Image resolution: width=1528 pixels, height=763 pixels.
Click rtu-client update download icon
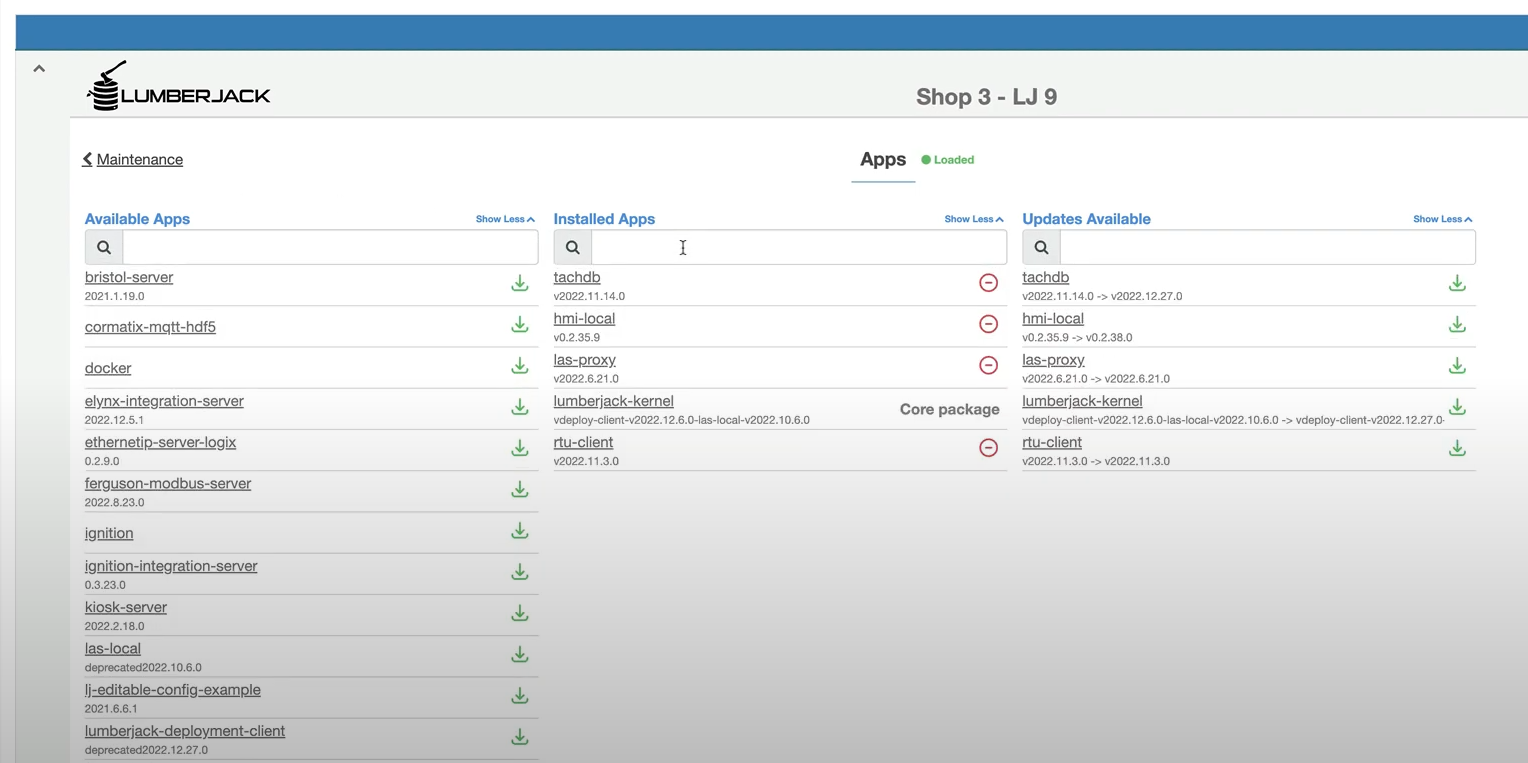point(1457,448)
